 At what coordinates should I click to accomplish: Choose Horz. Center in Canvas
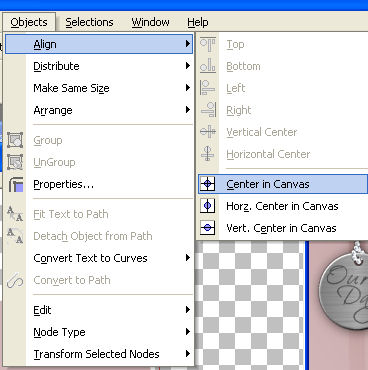tap(283, 206)
